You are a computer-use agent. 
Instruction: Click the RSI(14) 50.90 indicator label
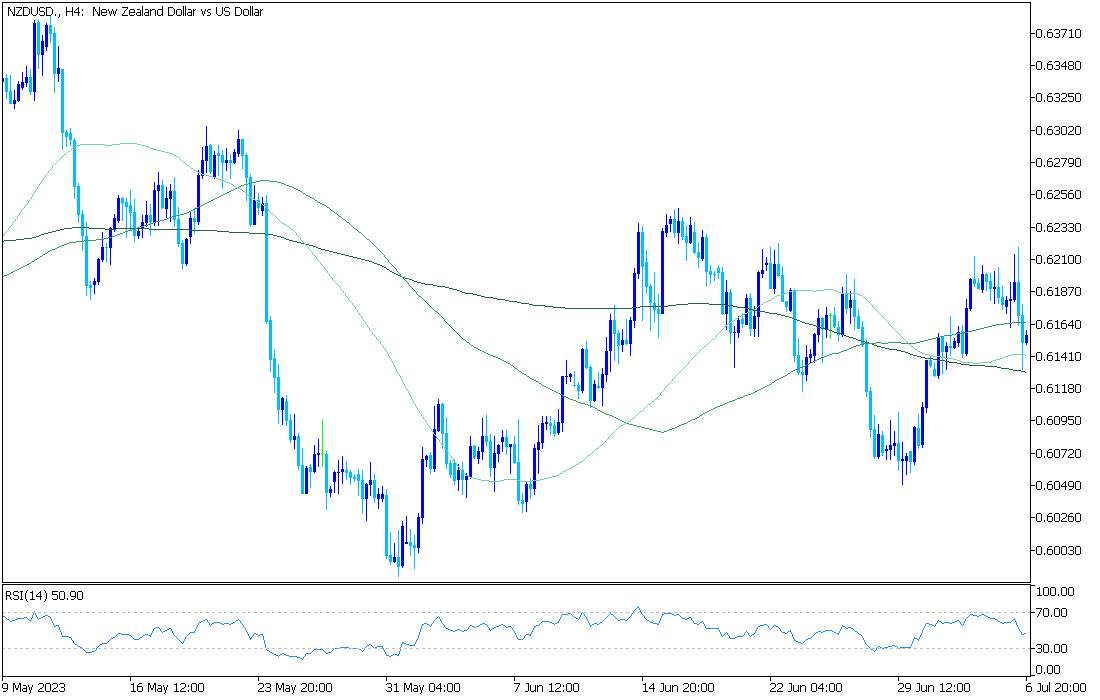point(44,595)
